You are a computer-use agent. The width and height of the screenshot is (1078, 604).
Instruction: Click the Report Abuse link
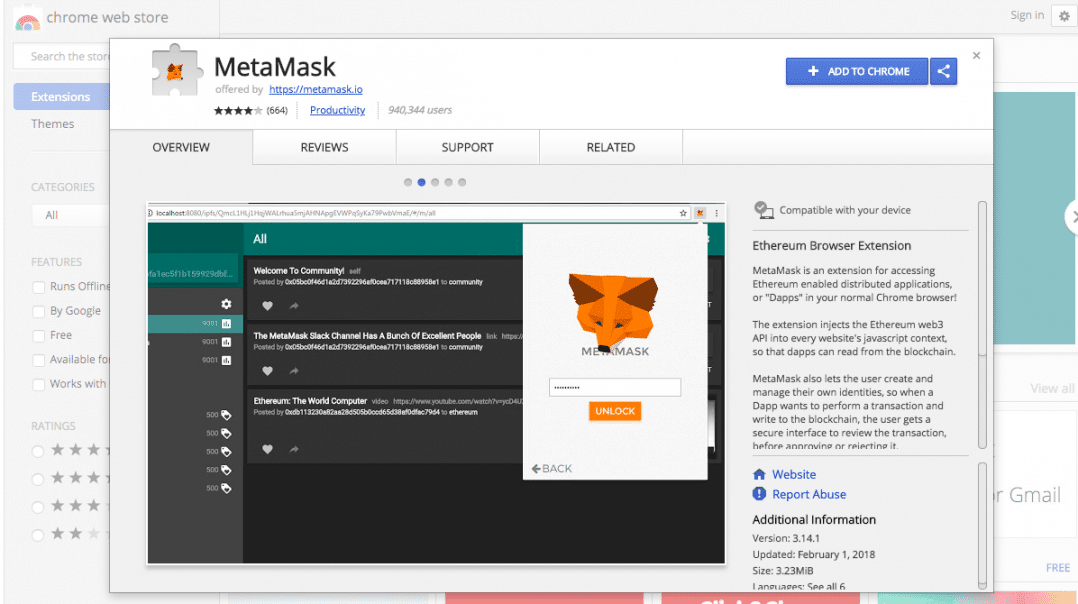808,494
